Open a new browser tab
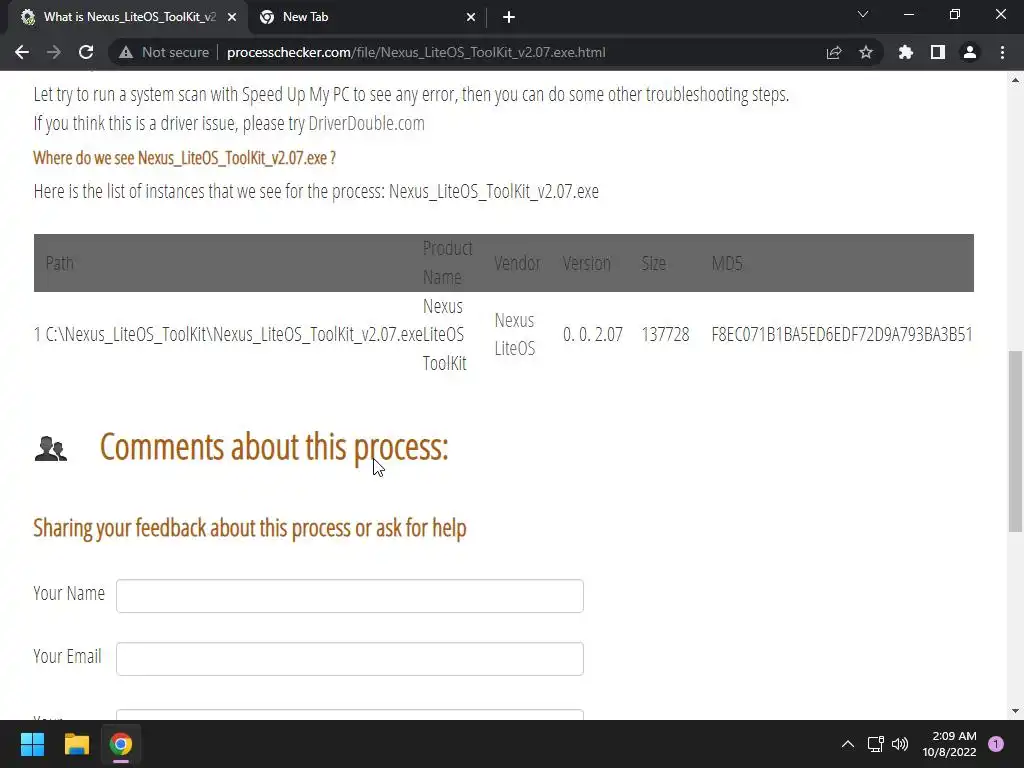The width and height of the screenshot is (1024, 768). click(509, 17)
